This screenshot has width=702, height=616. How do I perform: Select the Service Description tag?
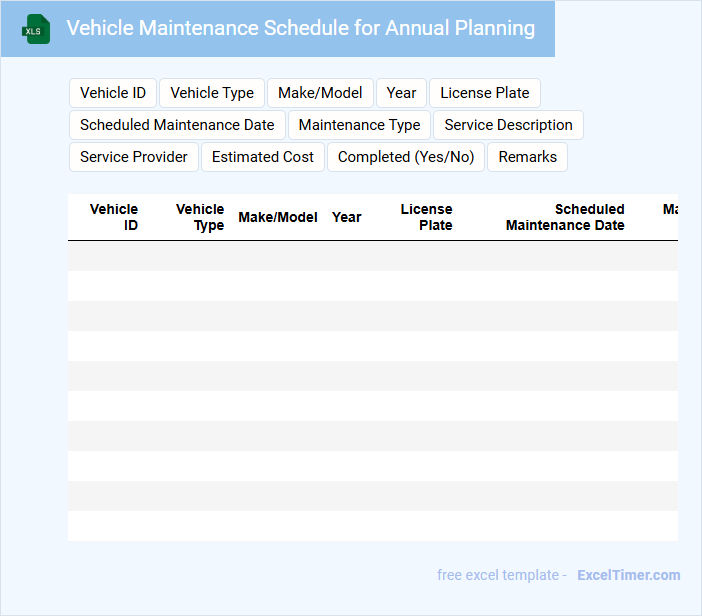[x=508, y=125]
